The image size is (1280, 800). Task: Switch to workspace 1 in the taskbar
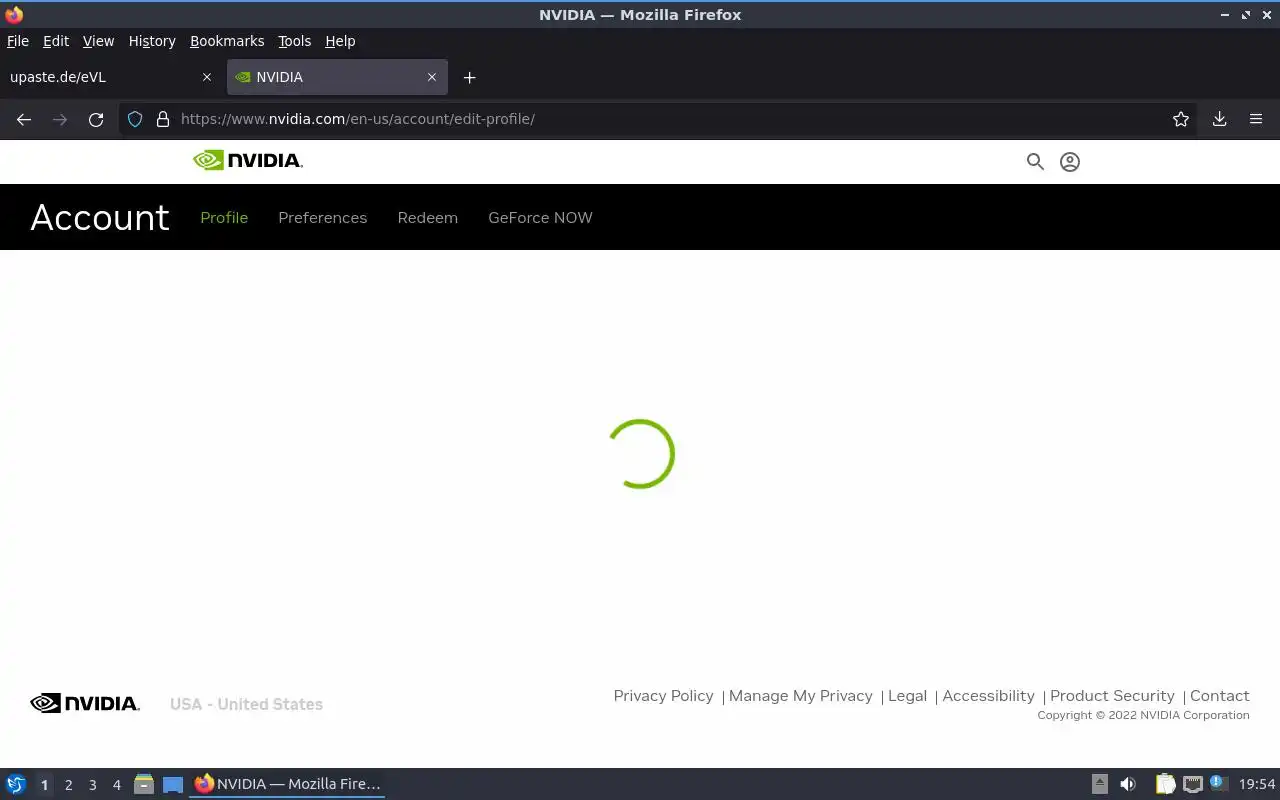pyautogui.click(x=44, y=785)
